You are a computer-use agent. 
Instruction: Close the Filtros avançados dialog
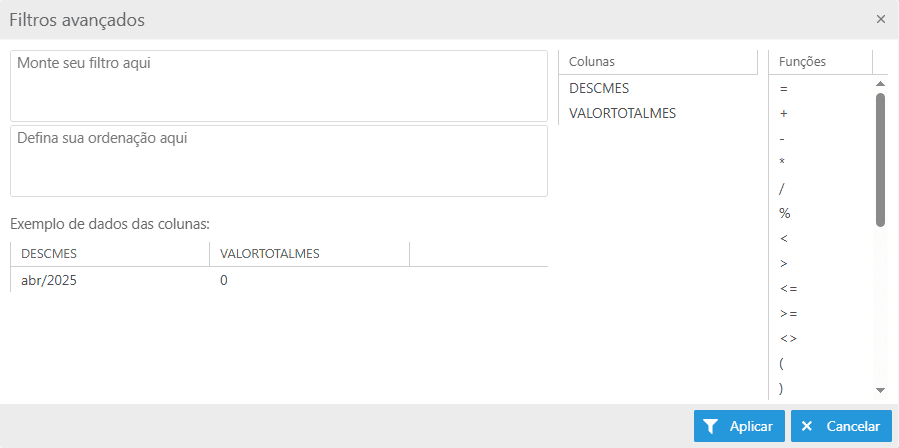881,19
